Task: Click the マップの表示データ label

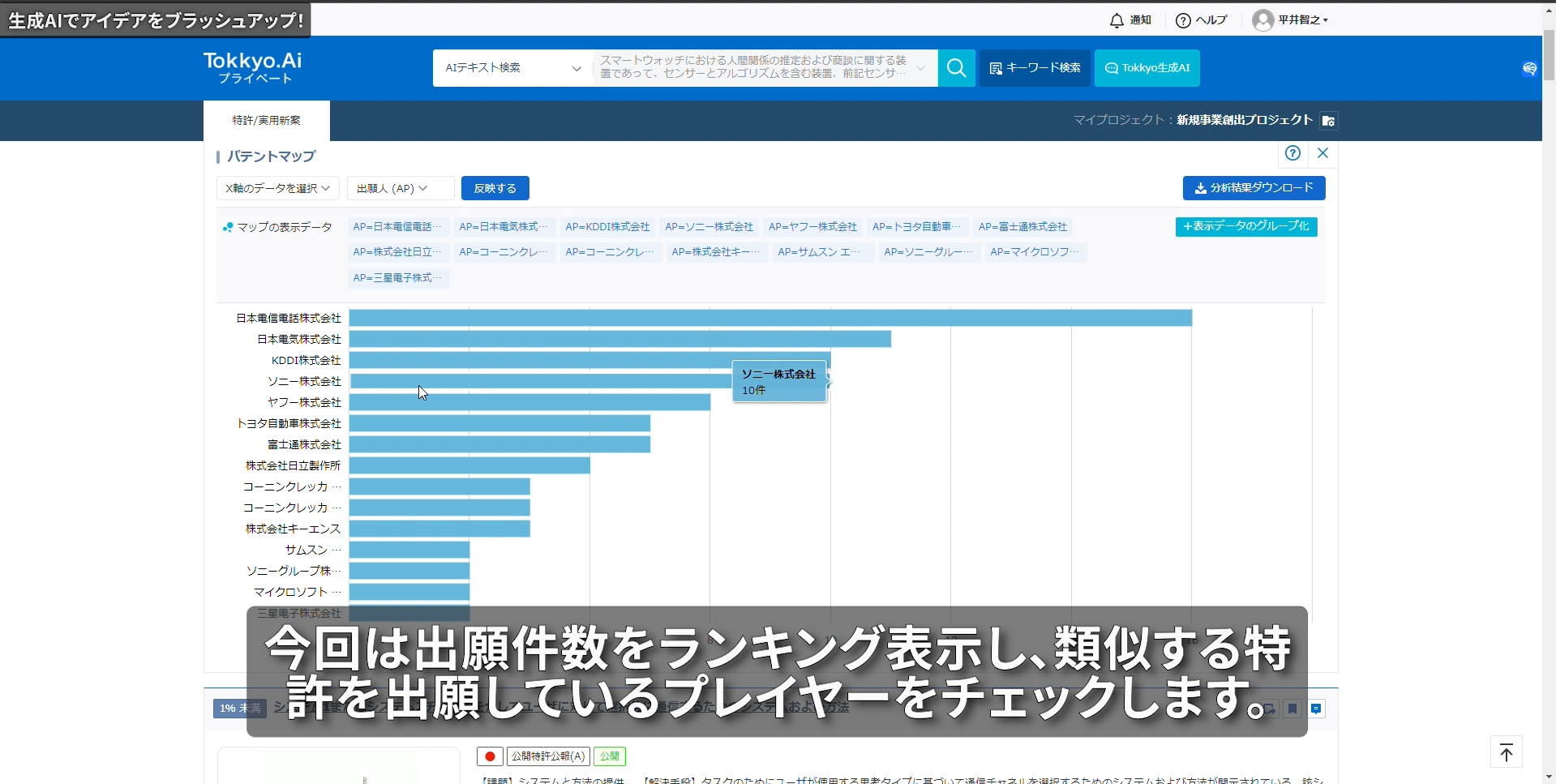Action: coord(285,227)
